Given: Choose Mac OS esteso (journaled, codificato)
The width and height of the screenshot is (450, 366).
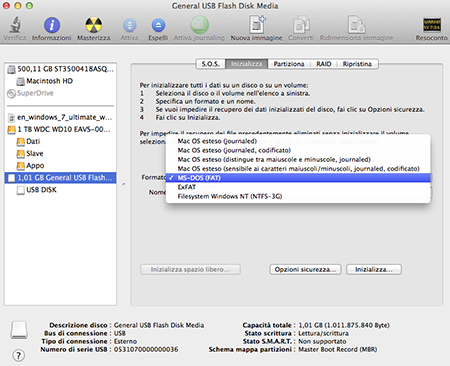Looking at the screenshot, I should pyautogui.click(x=298, y=150).
